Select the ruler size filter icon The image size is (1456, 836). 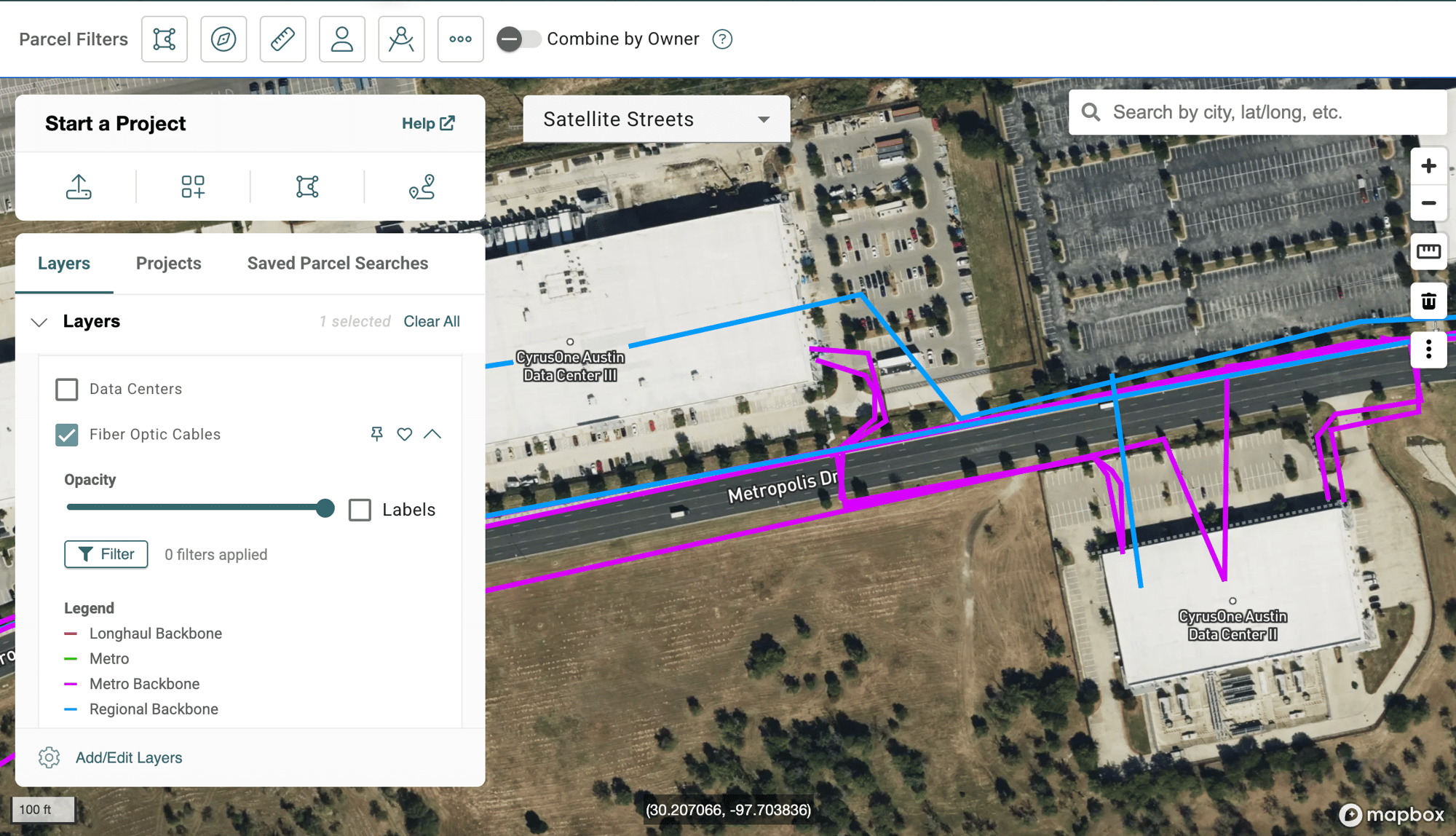click(x=282, y=39)
